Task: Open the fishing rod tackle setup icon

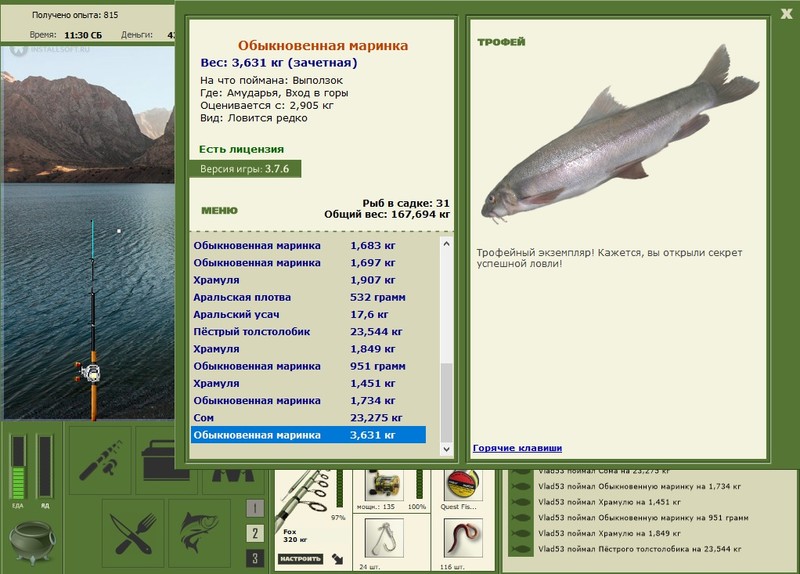Action: (x=101, y=460)
